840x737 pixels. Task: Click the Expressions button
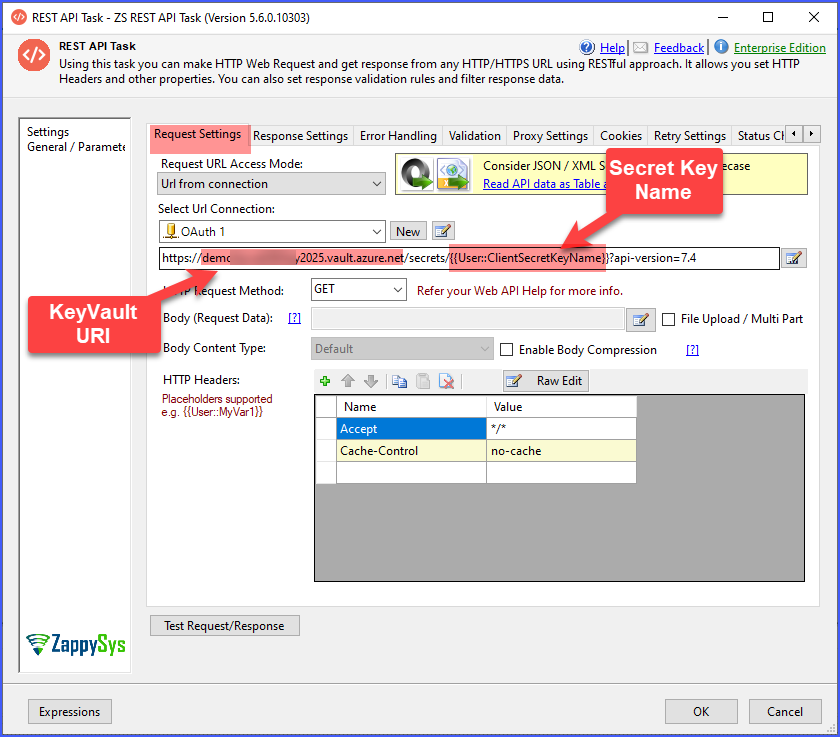70,712
